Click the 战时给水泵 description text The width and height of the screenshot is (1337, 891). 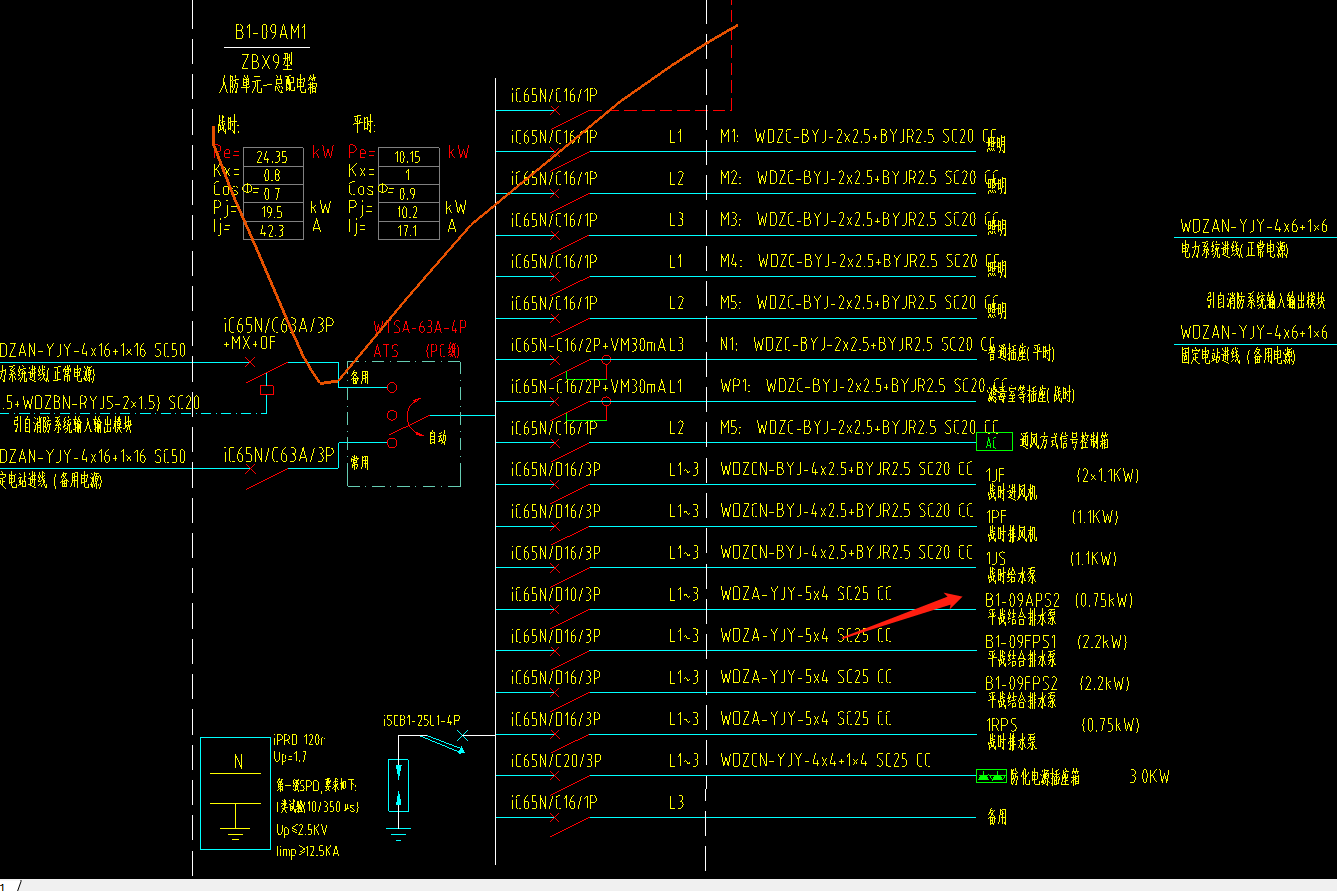1012,576
